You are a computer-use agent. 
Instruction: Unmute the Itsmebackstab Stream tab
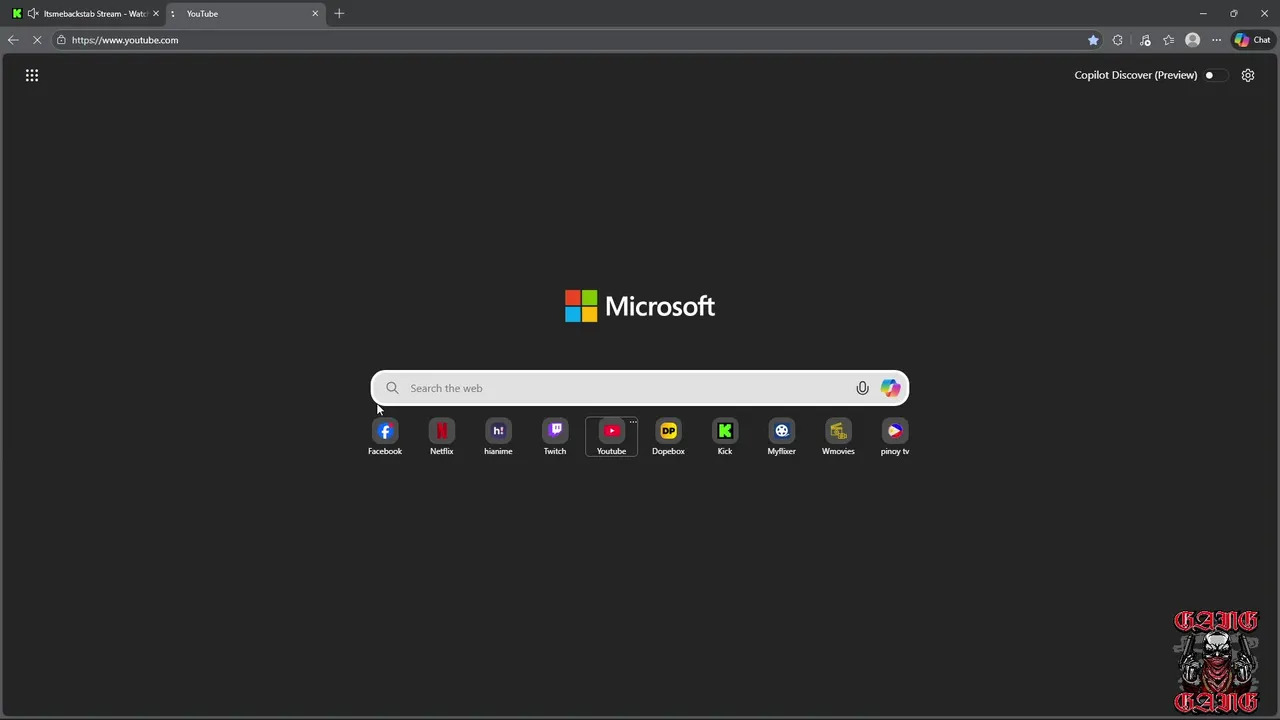[x=33, y=13]
